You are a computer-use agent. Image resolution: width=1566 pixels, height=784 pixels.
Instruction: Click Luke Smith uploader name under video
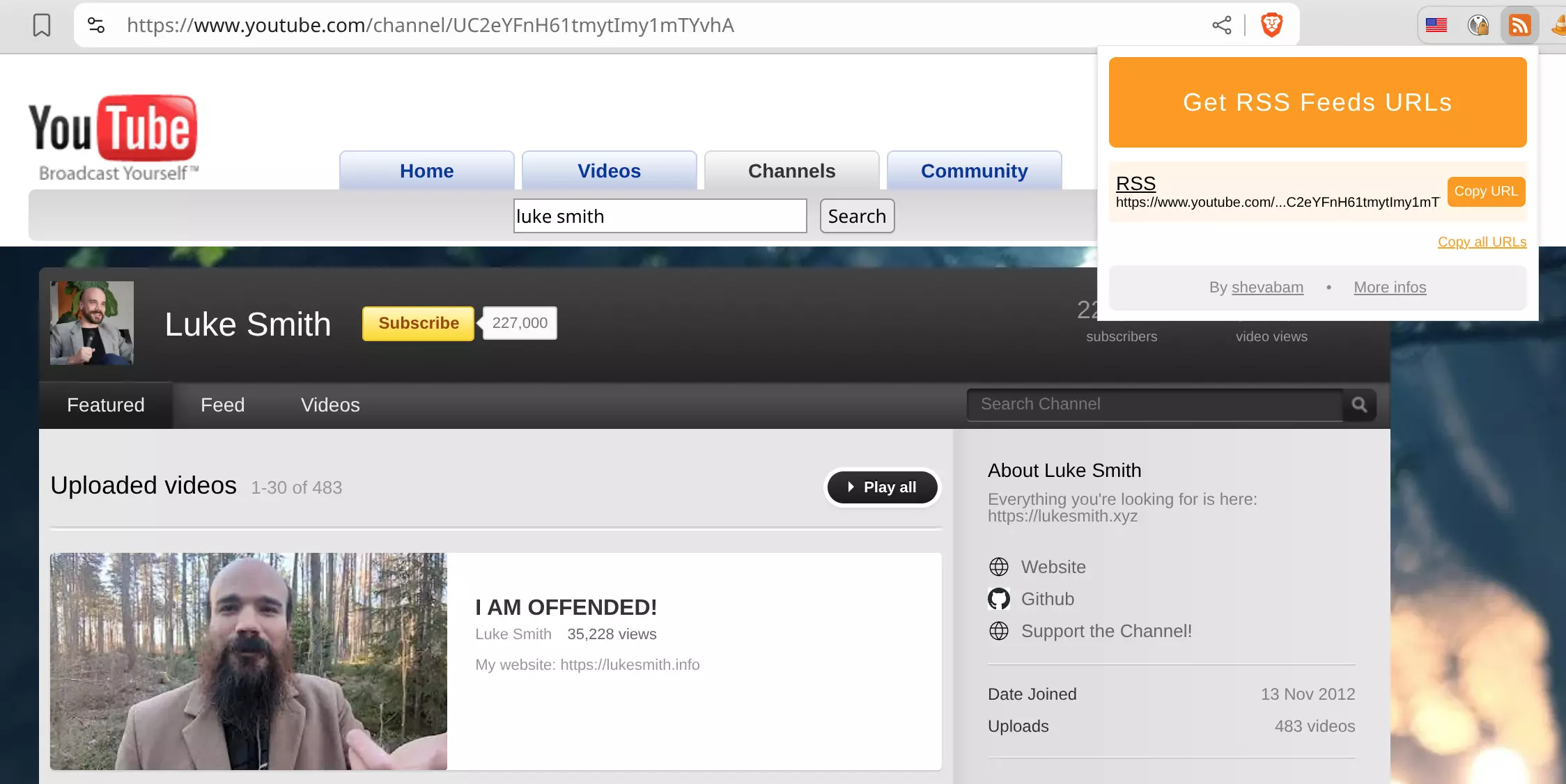(x=513, y=634)
